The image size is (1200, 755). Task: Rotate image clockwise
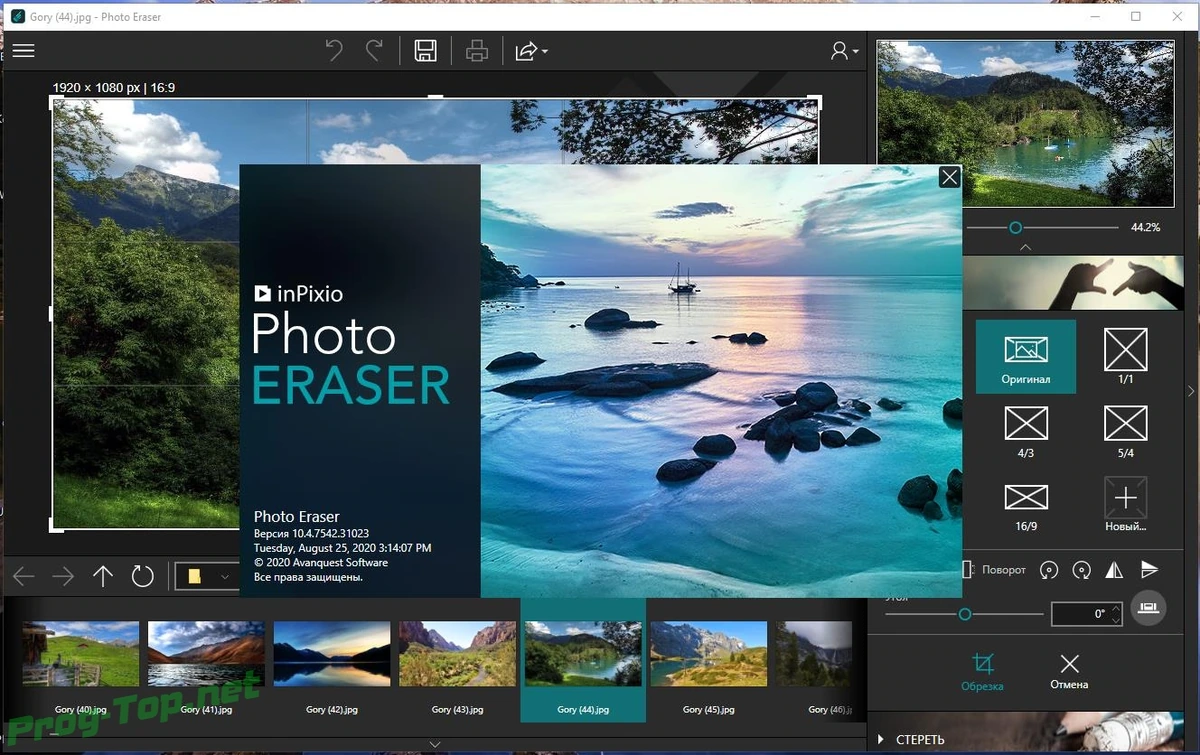click(1081, 570)
